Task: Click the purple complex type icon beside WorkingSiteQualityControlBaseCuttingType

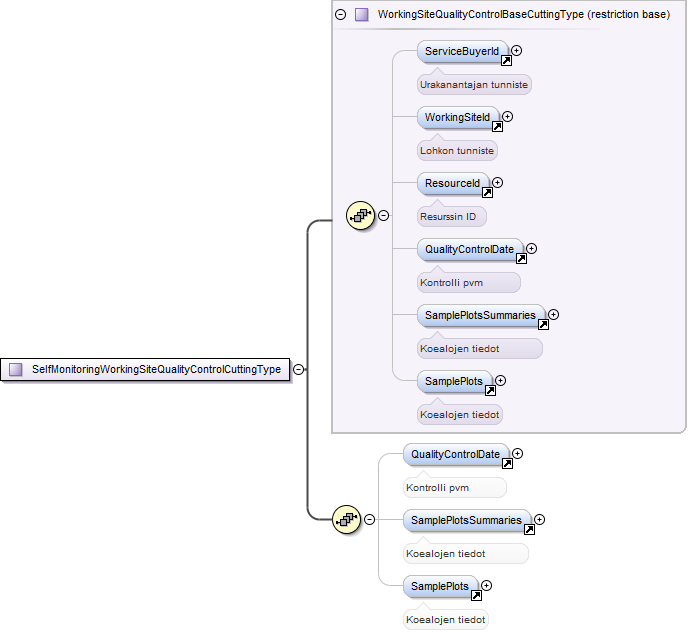Action: coord(362,14)
